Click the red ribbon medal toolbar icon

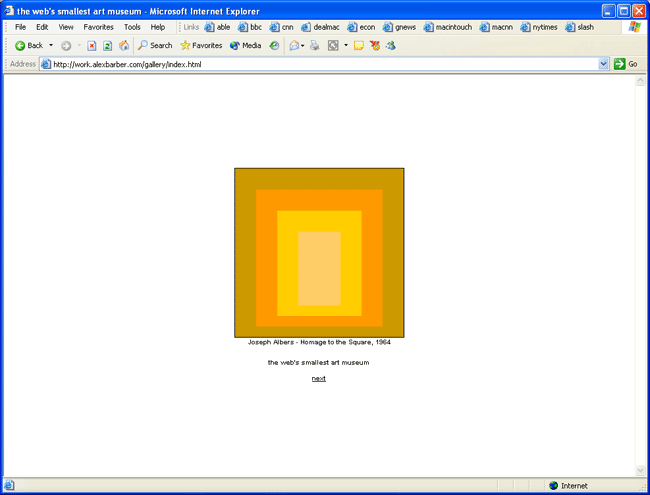(375, 46)
